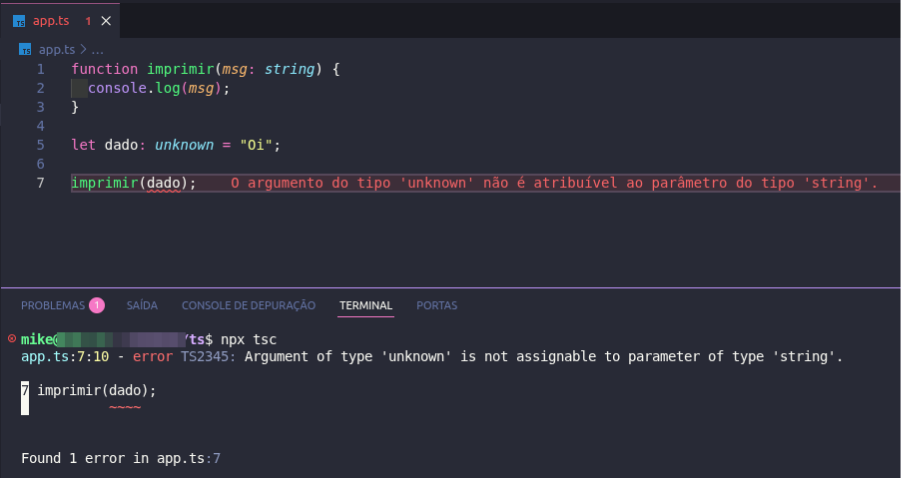This screenshot has width=901, height=478.
Task: Click the app.ts:7 link after 'Found 1 error'
Action: pyautogui.click(x=188, y=458)
